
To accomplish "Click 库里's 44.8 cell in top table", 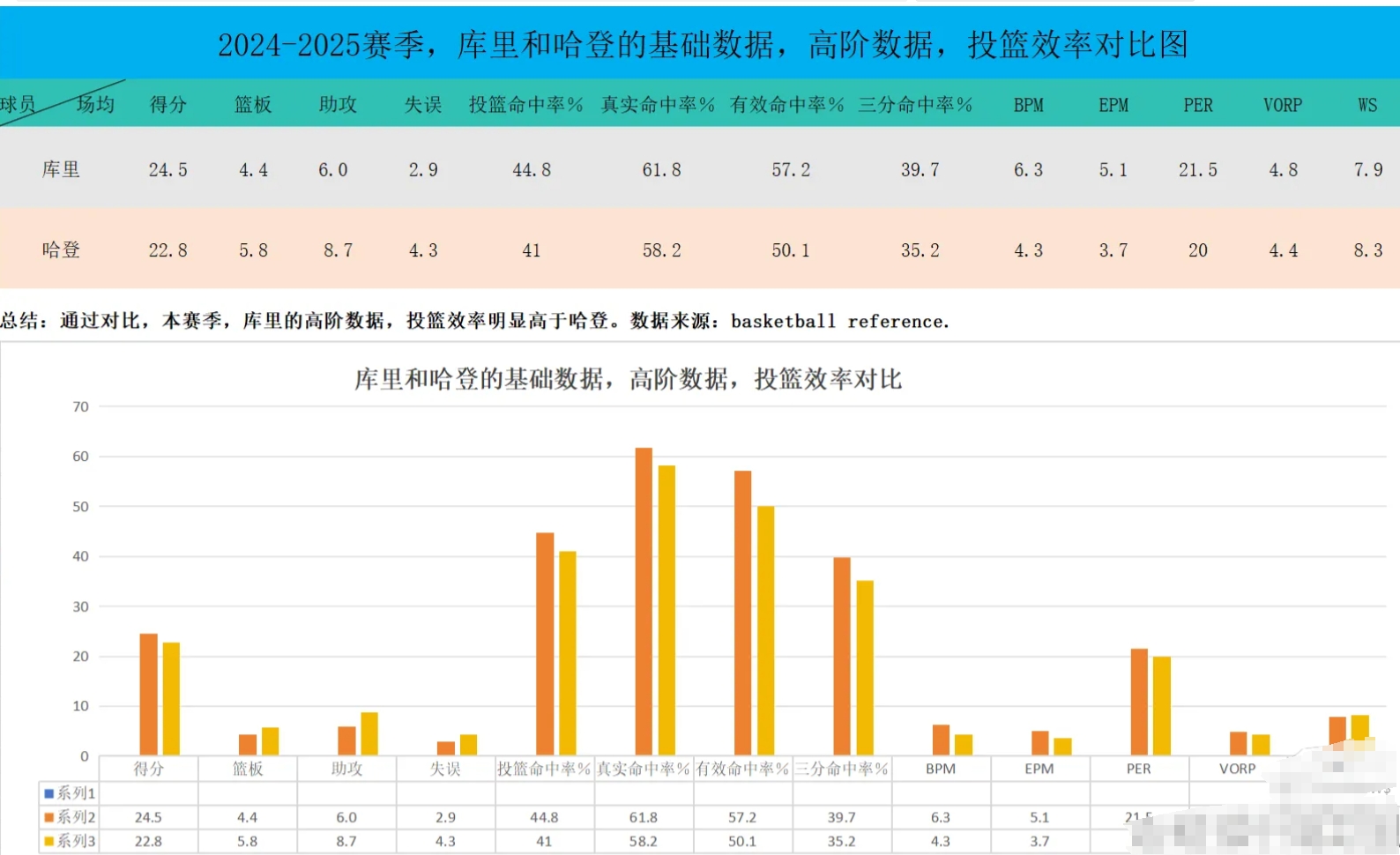I will click(x=532, y=170).
